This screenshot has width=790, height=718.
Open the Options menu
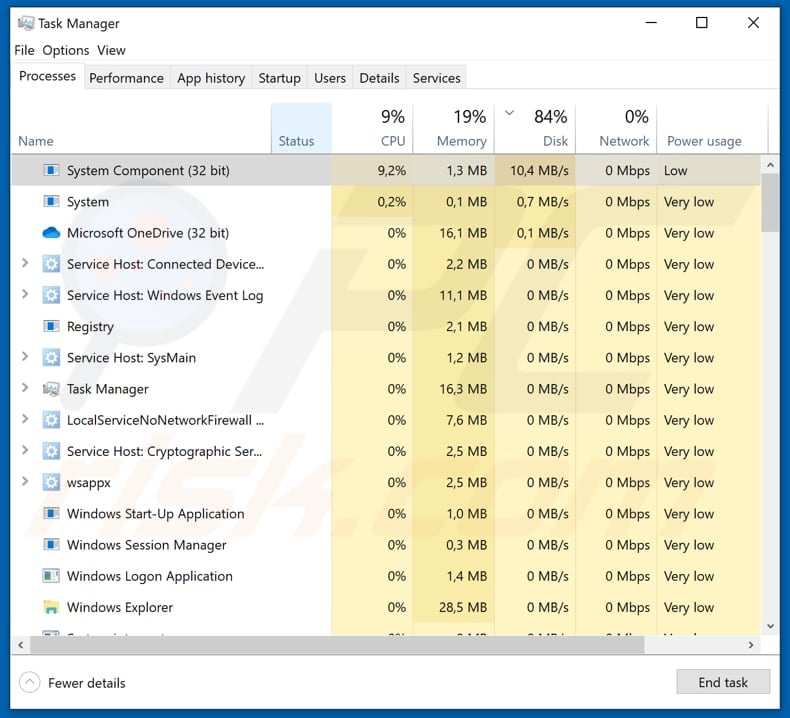(x=65, y=50)
